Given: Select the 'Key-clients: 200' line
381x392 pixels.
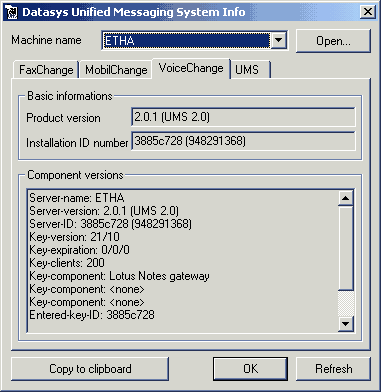Looking at the screenshot, I should [67, 263].
